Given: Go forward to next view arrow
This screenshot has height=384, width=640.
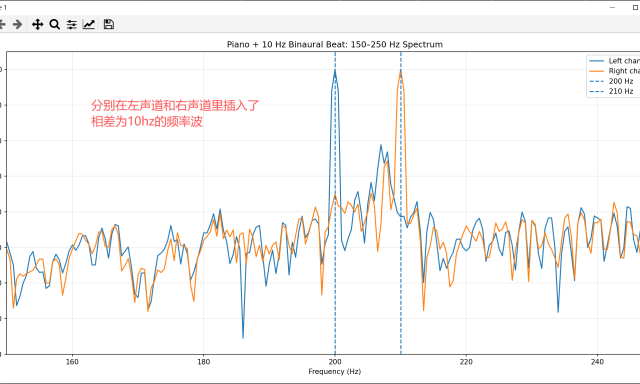Looking at the screenshot, I should pos(17,24).
